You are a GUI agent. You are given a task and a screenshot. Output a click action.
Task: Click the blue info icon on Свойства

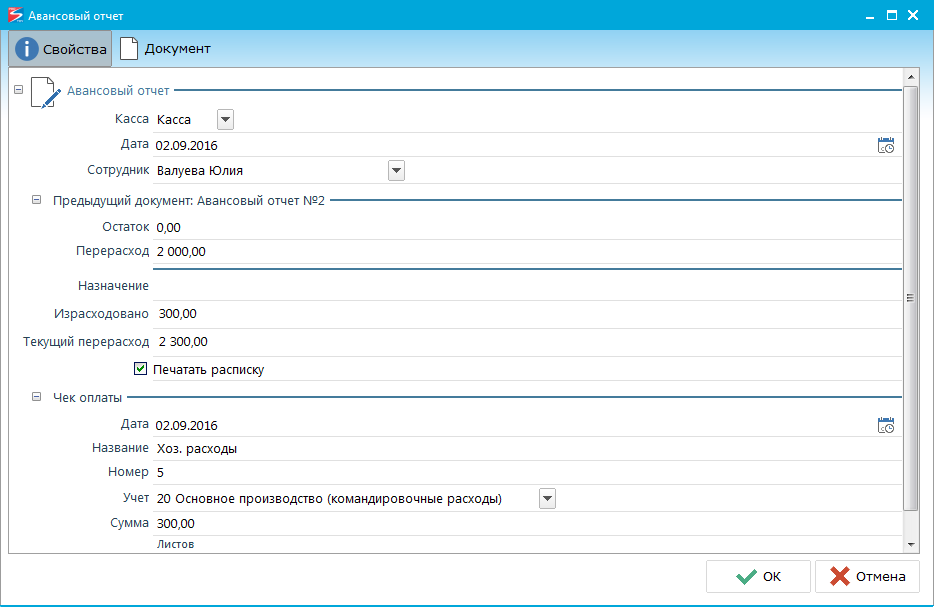[x=27, y=49]
